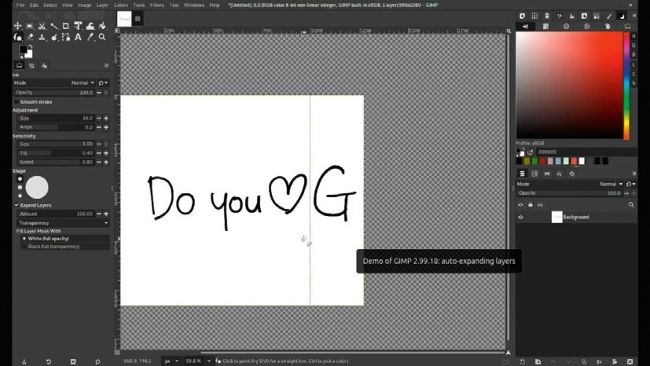Switch to the Paths tab in layers dock
The height and width of the screenshot is (366, 650).
[547, 174]
